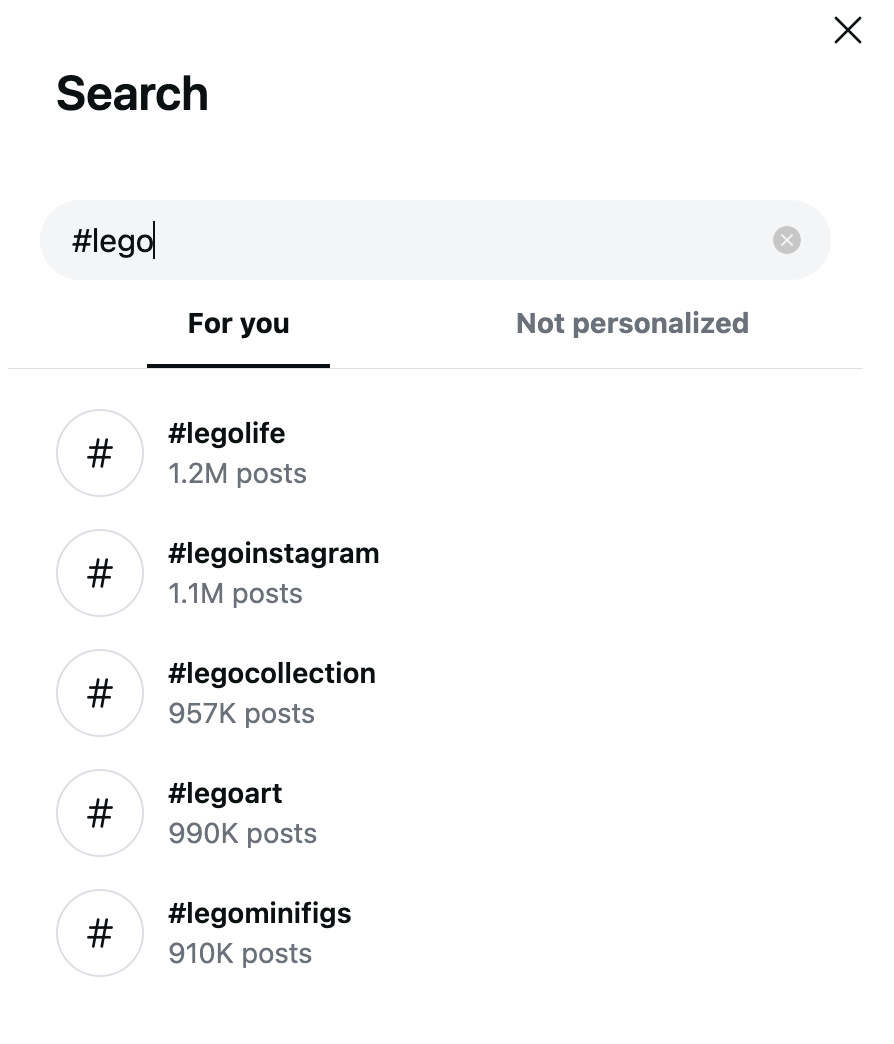Image resolution: width=894 pixels, height=1044 pixels.
Task: Click the 990K posts count
Action: 242,833
